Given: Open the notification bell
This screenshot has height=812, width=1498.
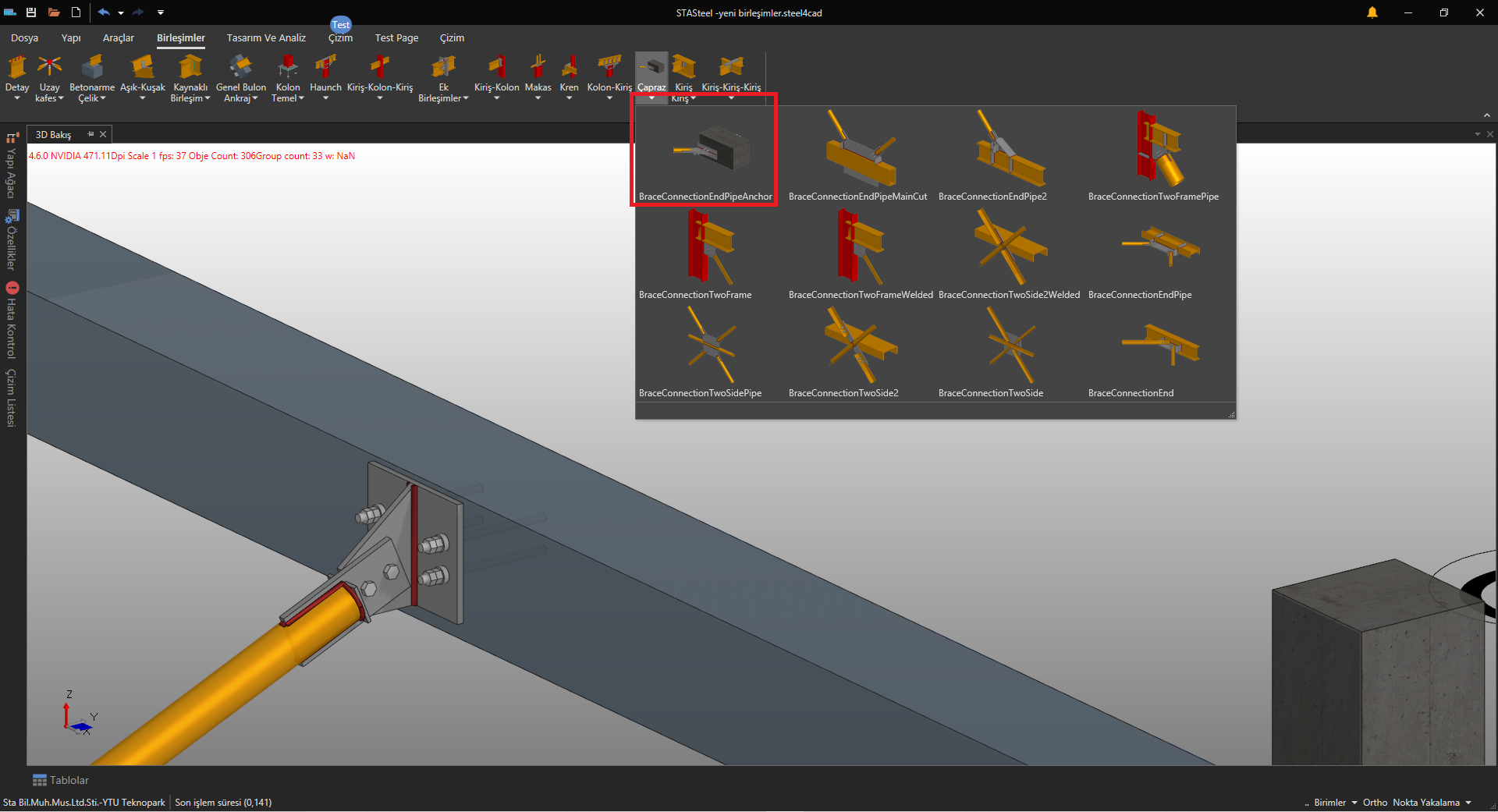Looking at the screenshot, I should point(1372,12).
